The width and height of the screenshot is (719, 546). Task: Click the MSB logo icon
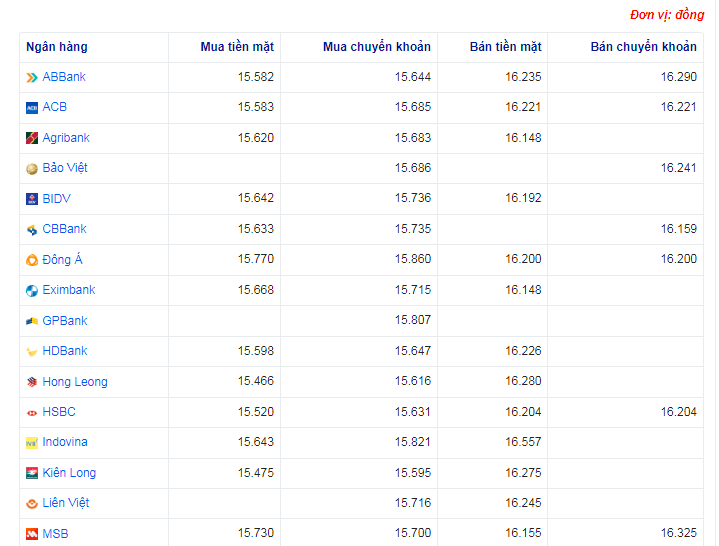click(x=32, y=534)
